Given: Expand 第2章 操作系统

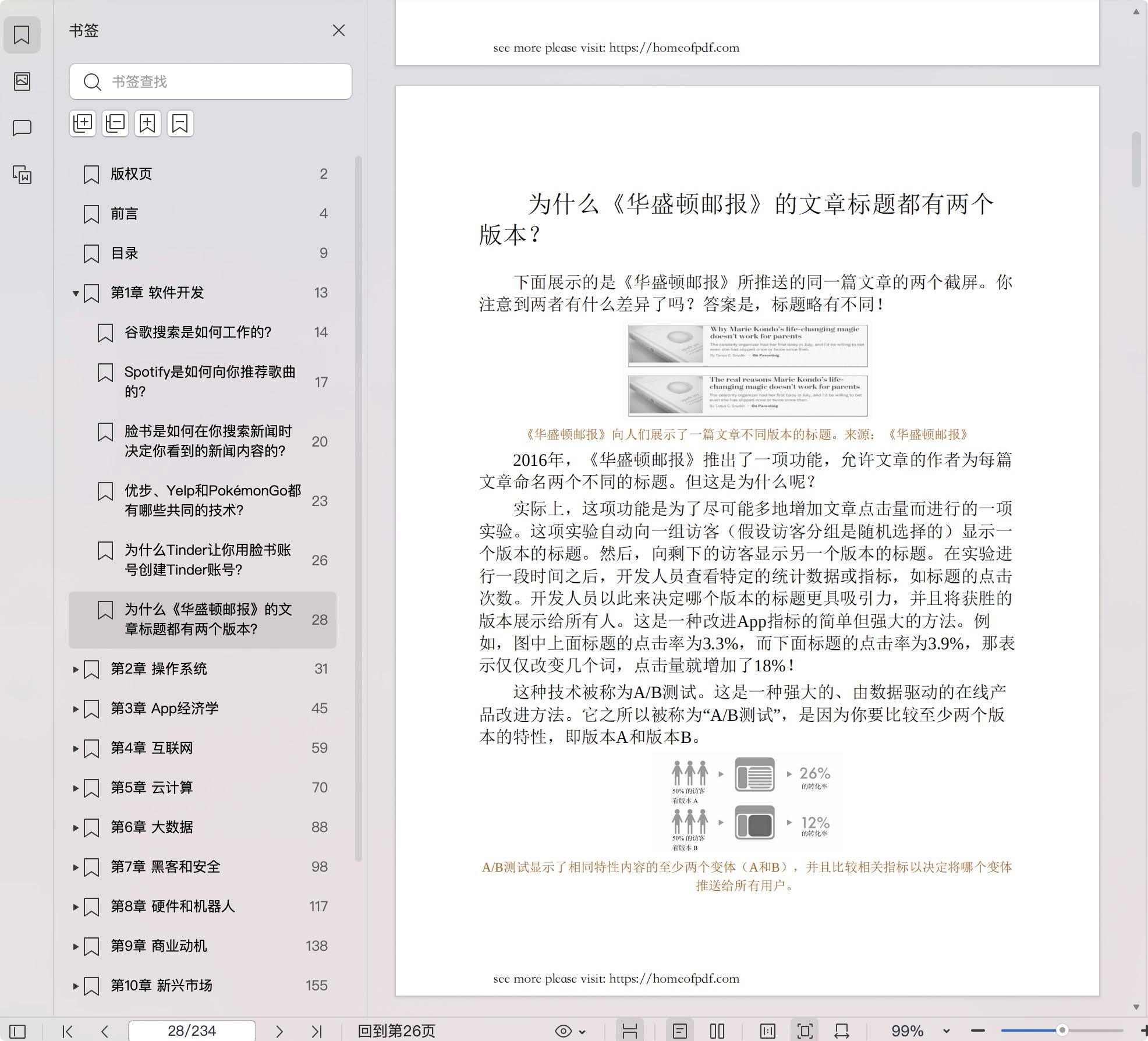Looking at the screenshot, I should [x=75, y=669].
